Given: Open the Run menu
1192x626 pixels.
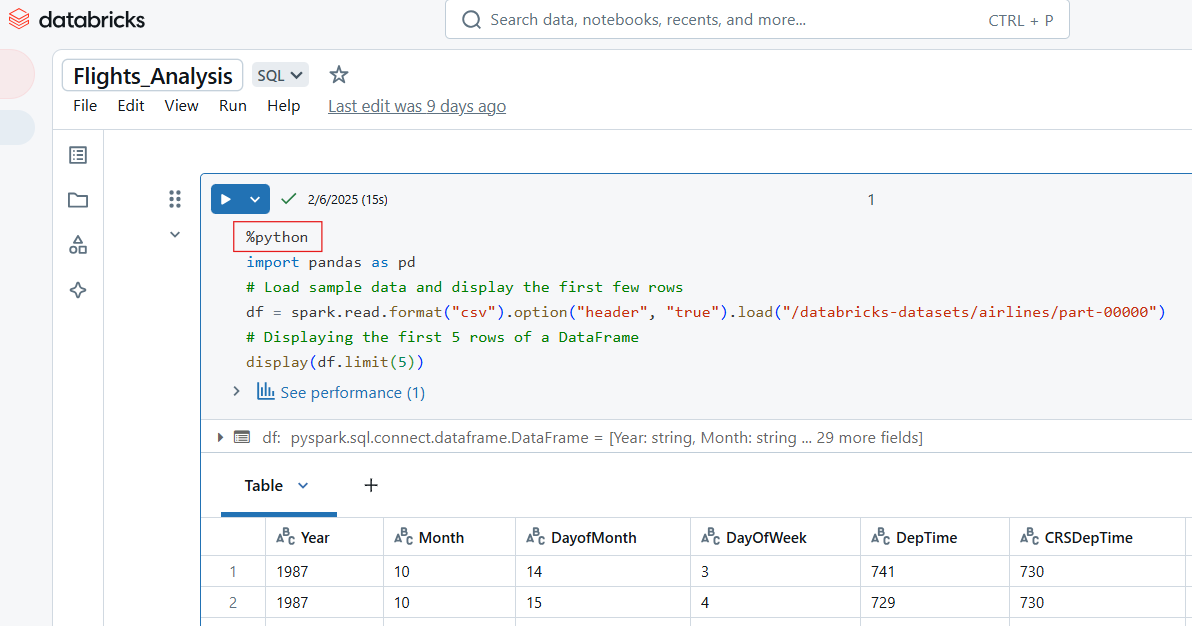Looking at the screenshot, I should tap(233, 106).
